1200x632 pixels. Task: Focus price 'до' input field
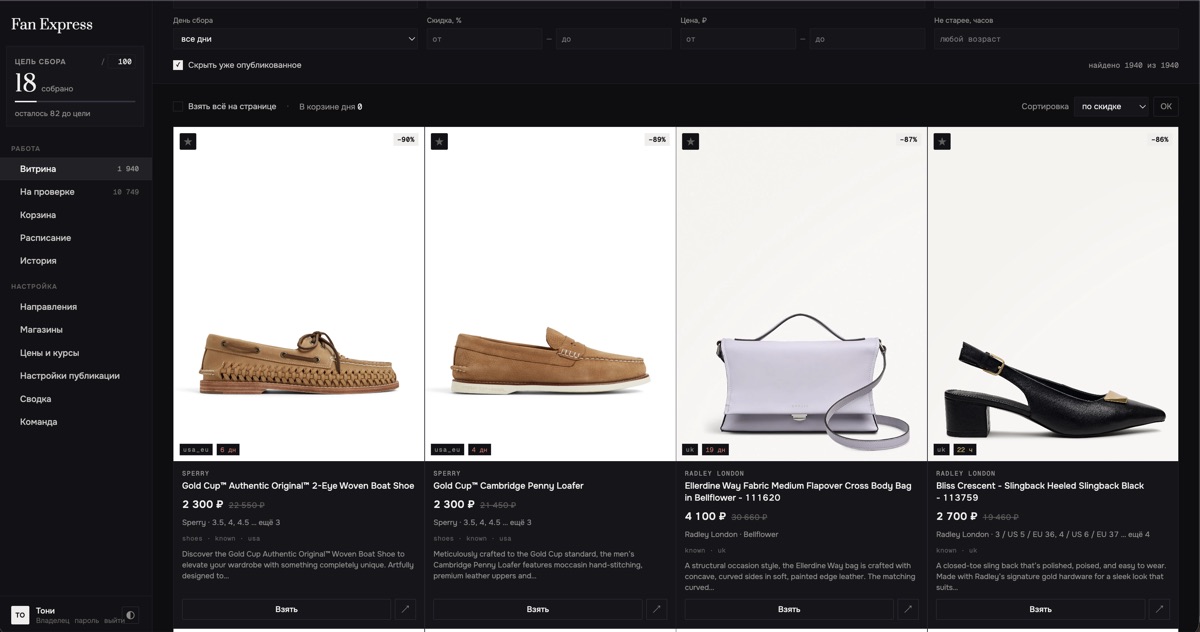click(x=868, y=39)
